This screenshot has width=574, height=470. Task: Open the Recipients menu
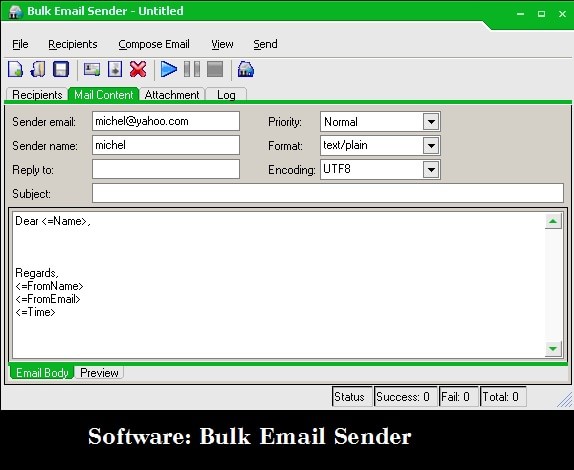[x=73, y=44]
